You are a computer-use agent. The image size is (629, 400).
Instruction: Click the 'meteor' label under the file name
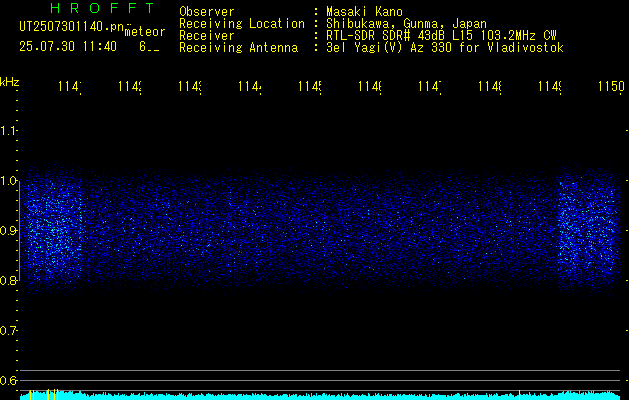[x=145, y=32]
